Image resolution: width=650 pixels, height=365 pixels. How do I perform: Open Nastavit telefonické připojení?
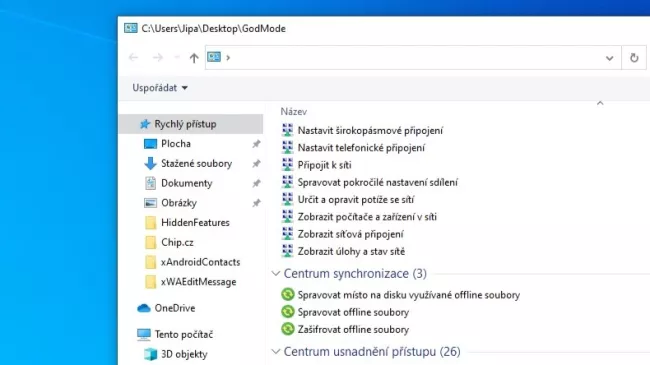coord(361,148)
